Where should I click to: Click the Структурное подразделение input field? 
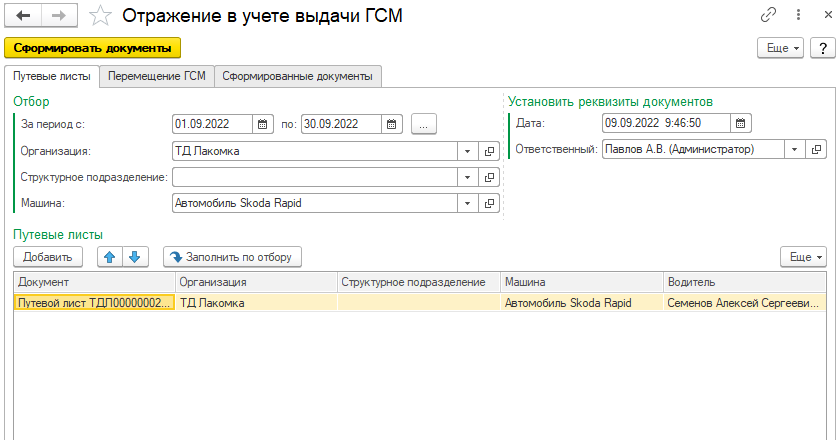[314, 177]
